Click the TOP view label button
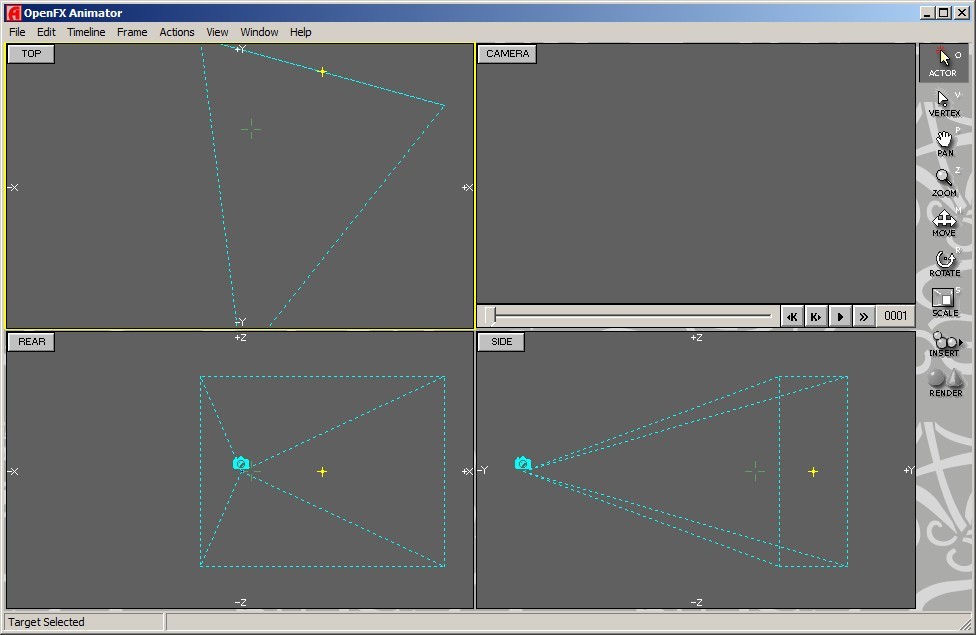The width and height of the screenshot is (976, 635). tap(31, 54)
